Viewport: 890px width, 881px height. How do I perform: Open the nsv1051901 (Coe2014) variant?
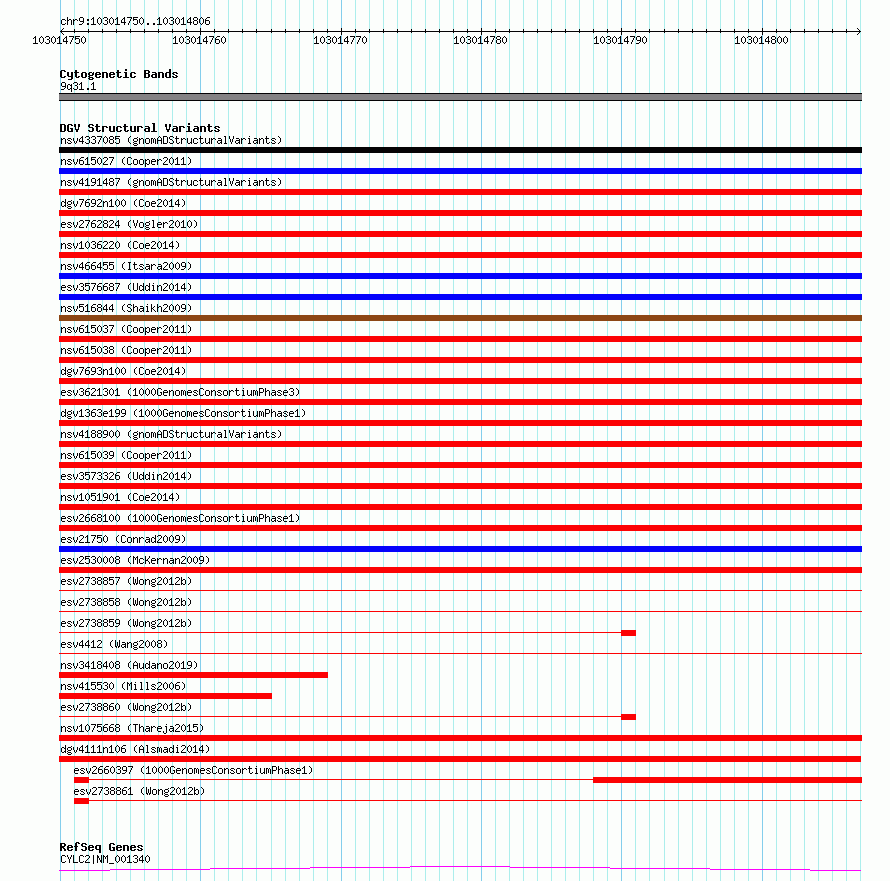pos(120,497)
